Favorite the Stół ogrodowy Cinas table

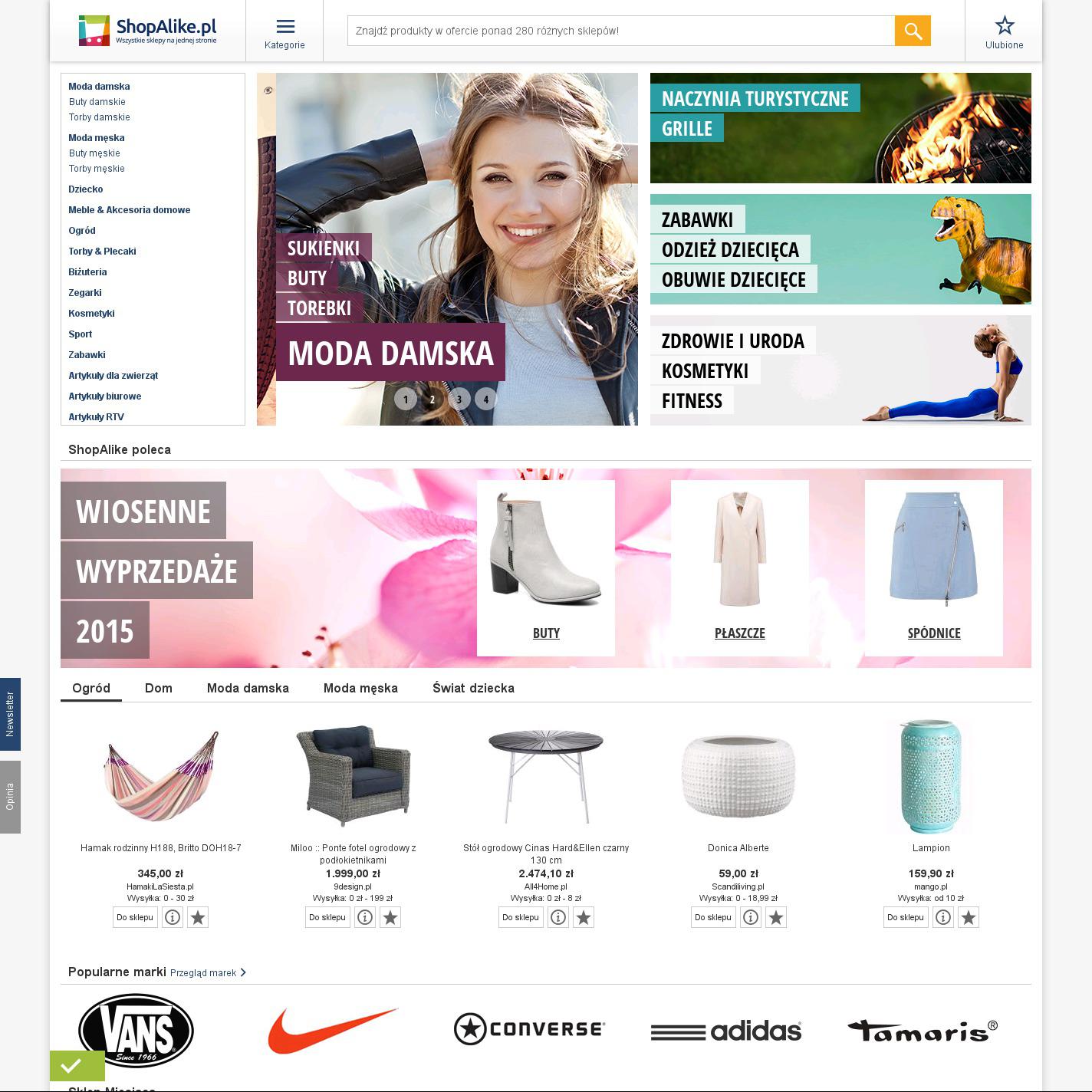click(584, 917)
